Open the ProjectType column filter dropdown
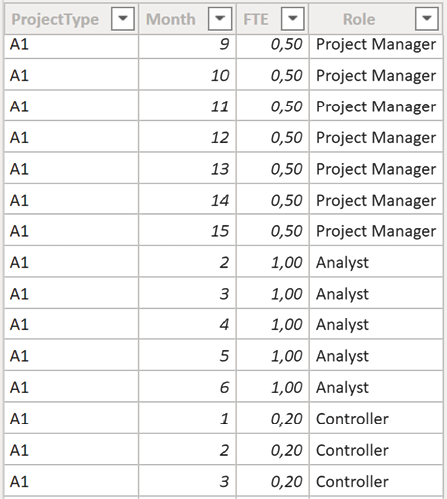 point(123,19)
